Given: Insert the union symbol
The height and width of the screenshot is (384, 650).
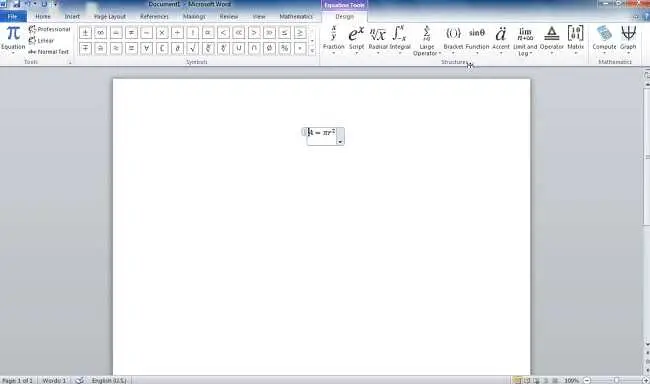Looking at the screenshot, I should point(239,49).
